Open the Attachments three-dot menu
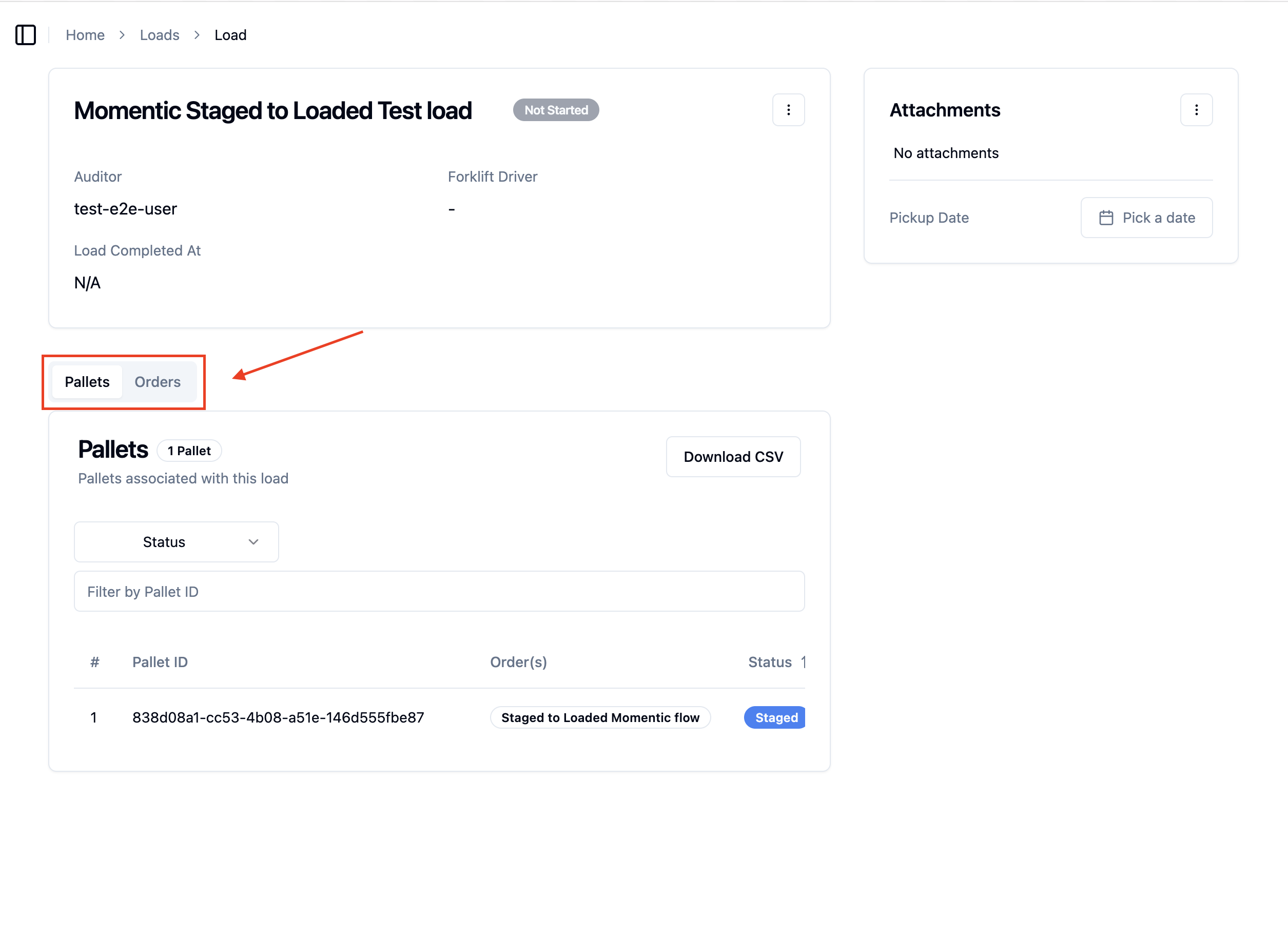1288x935 pixels. pyautogui.click(x=1196, y=110)
